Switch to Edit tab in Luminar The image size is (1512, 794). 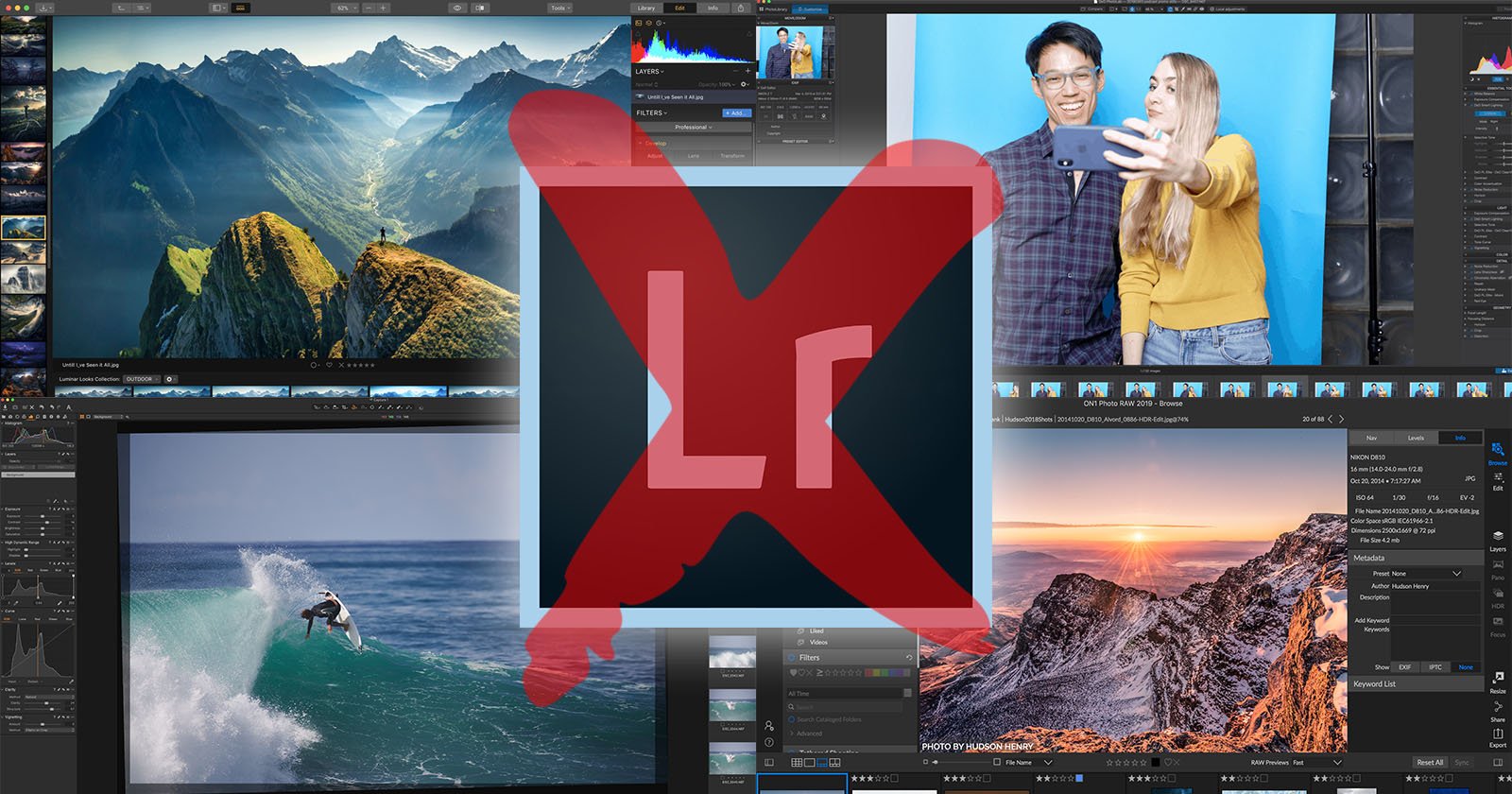(x=679, y=8)
